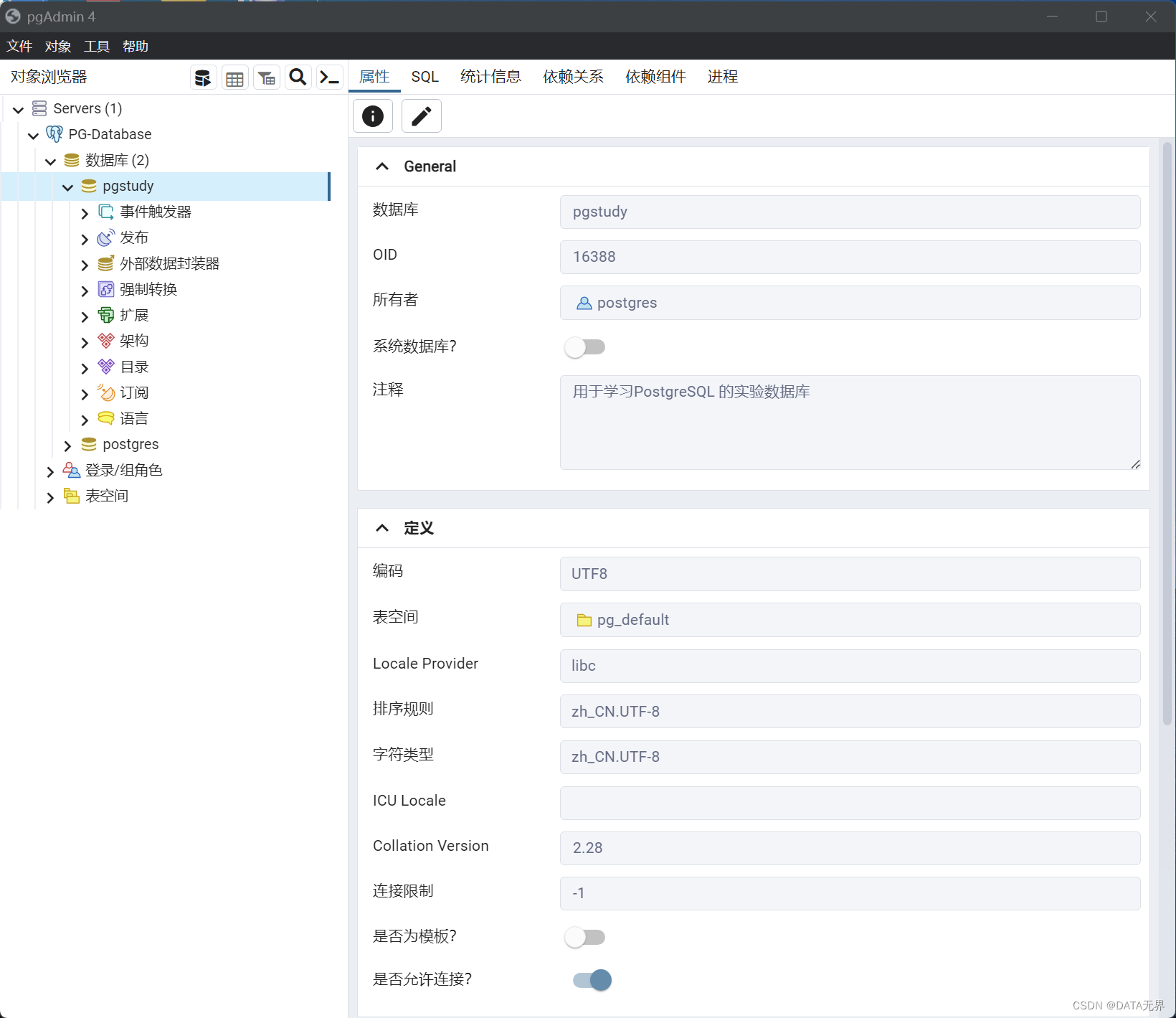Viewport: 1176px width, 1018px height.
Task: Click the Servers group icon
Action: point(39,108)
